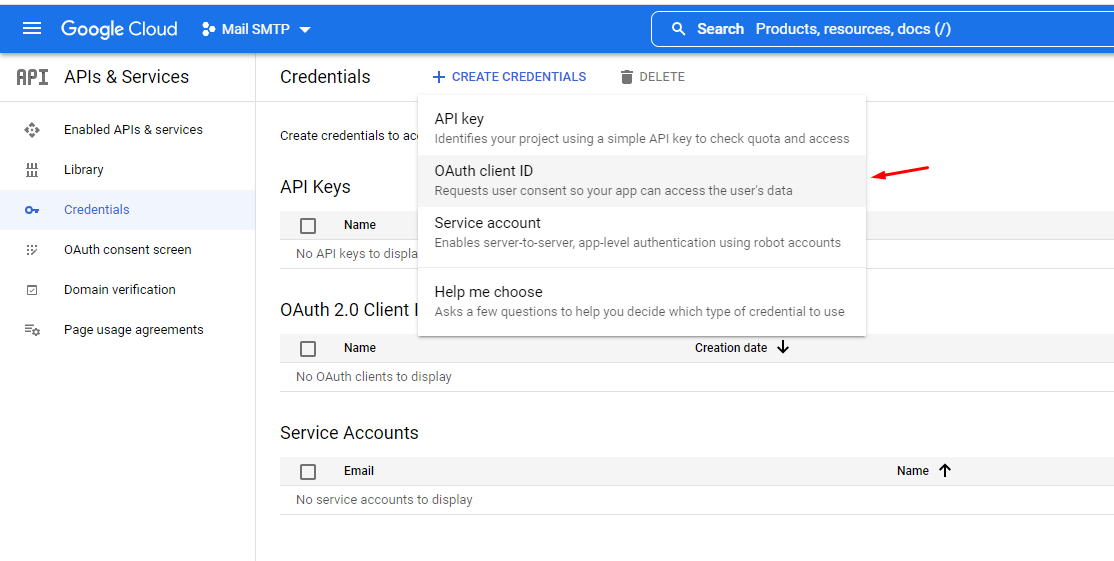
Task: Click the Enabled APIs & services icon
Action: [32, 129]
